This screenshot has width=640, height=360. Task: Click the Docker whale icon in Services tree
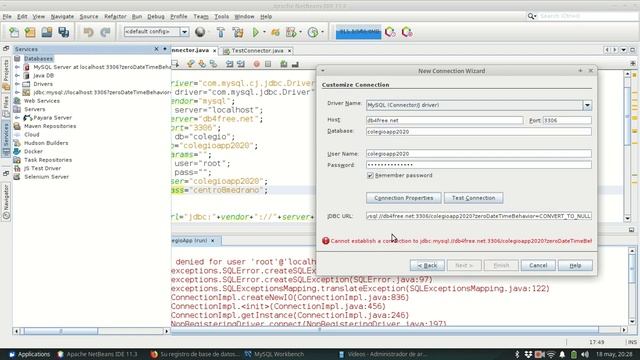click(17, 151)
